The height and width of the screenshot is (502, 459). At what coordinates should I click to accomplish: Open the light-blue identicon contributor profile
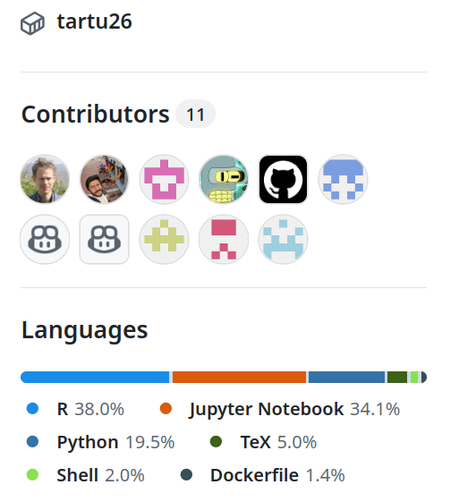(x=283, y=239)
